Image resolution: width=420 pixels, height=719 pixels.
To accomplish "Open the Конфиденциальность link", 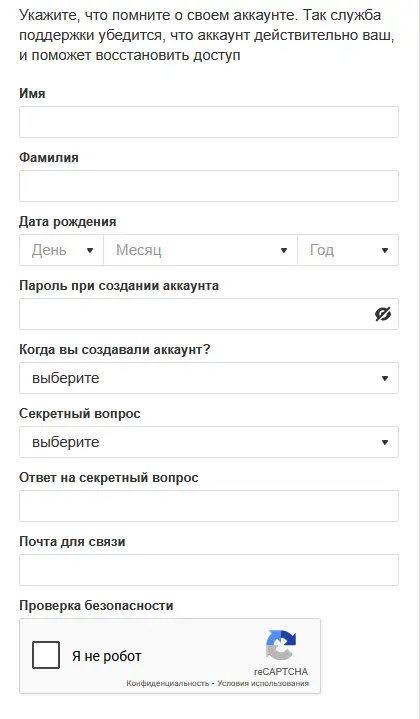I will 167,683.
